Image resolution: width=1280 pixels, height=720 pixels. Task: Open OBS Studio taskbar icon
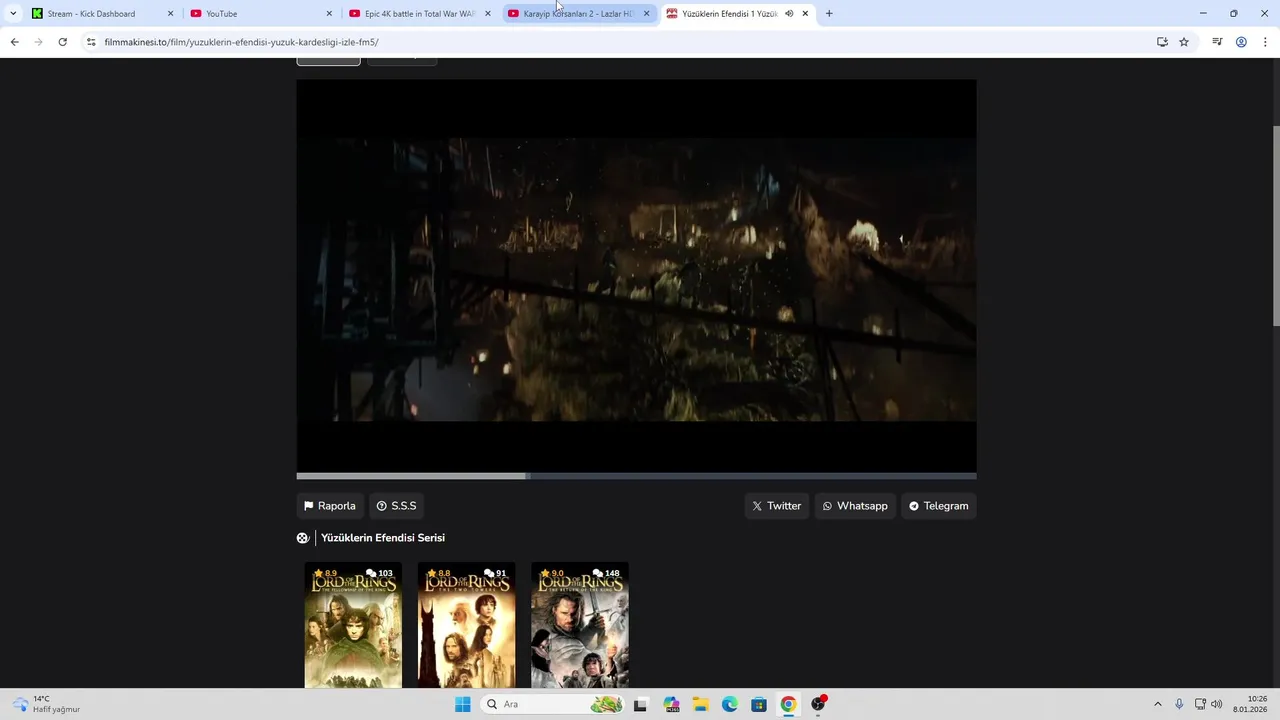[x=818, y=704]
